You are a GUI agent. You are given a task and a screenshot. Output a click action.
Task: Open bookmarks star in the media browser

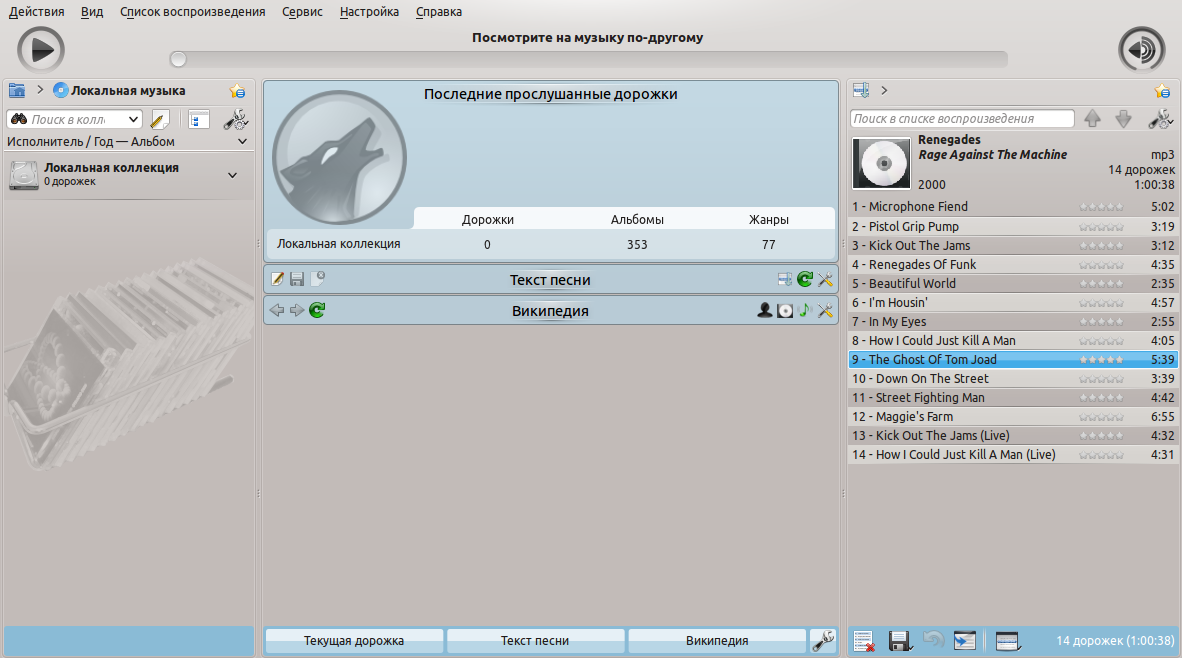coord(237,91)
